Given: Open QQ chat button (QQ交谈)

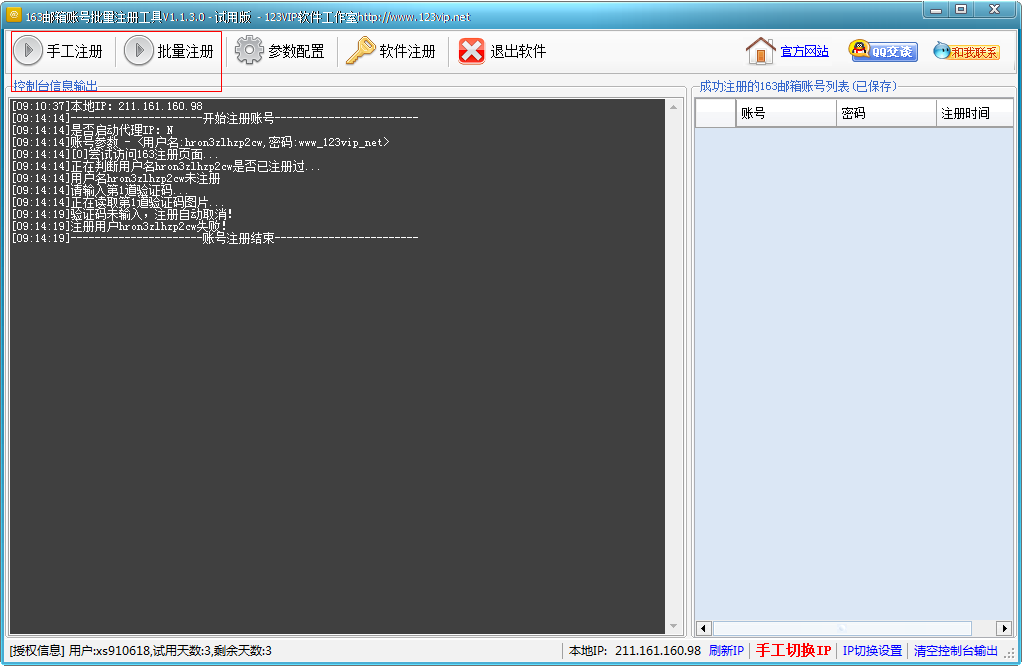Looking at the screenshot, I should click(x=883, y=51).
